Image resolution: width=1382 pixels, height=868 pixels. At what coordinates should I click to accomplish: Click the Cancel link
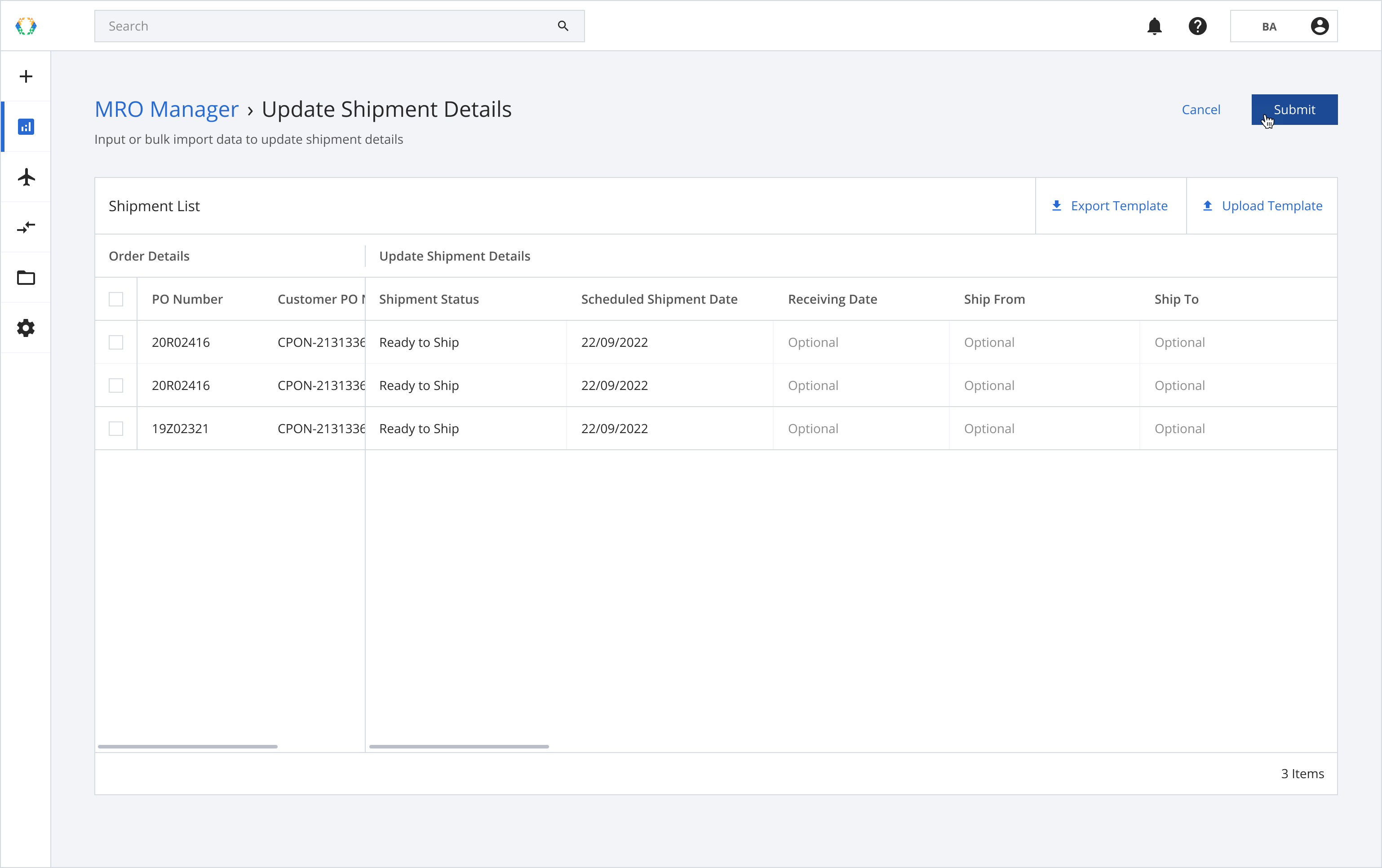pos(1200,110)
